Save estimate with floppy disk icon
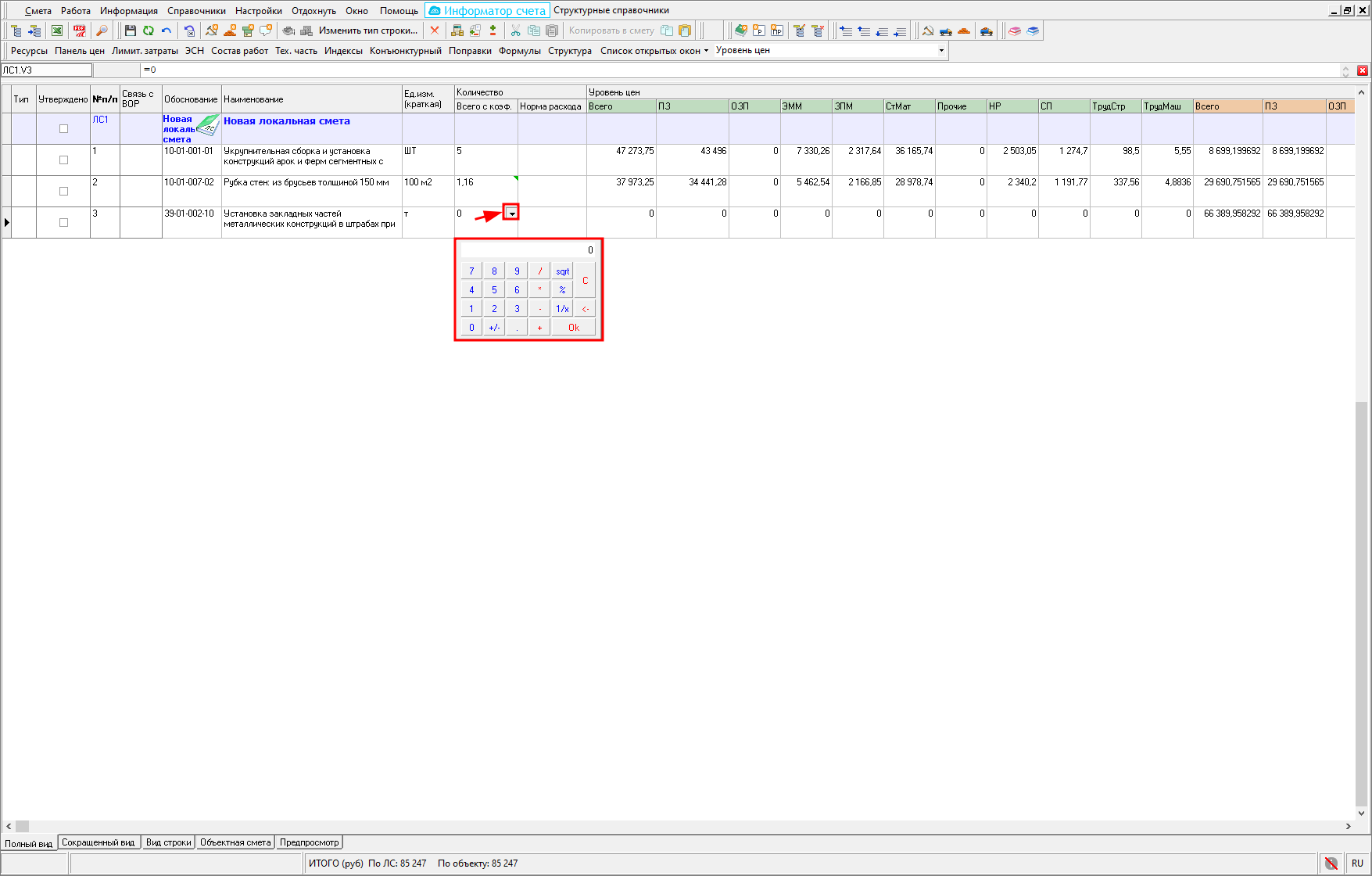The width and height of the screenshot is (1372, 876). [131, 31]
